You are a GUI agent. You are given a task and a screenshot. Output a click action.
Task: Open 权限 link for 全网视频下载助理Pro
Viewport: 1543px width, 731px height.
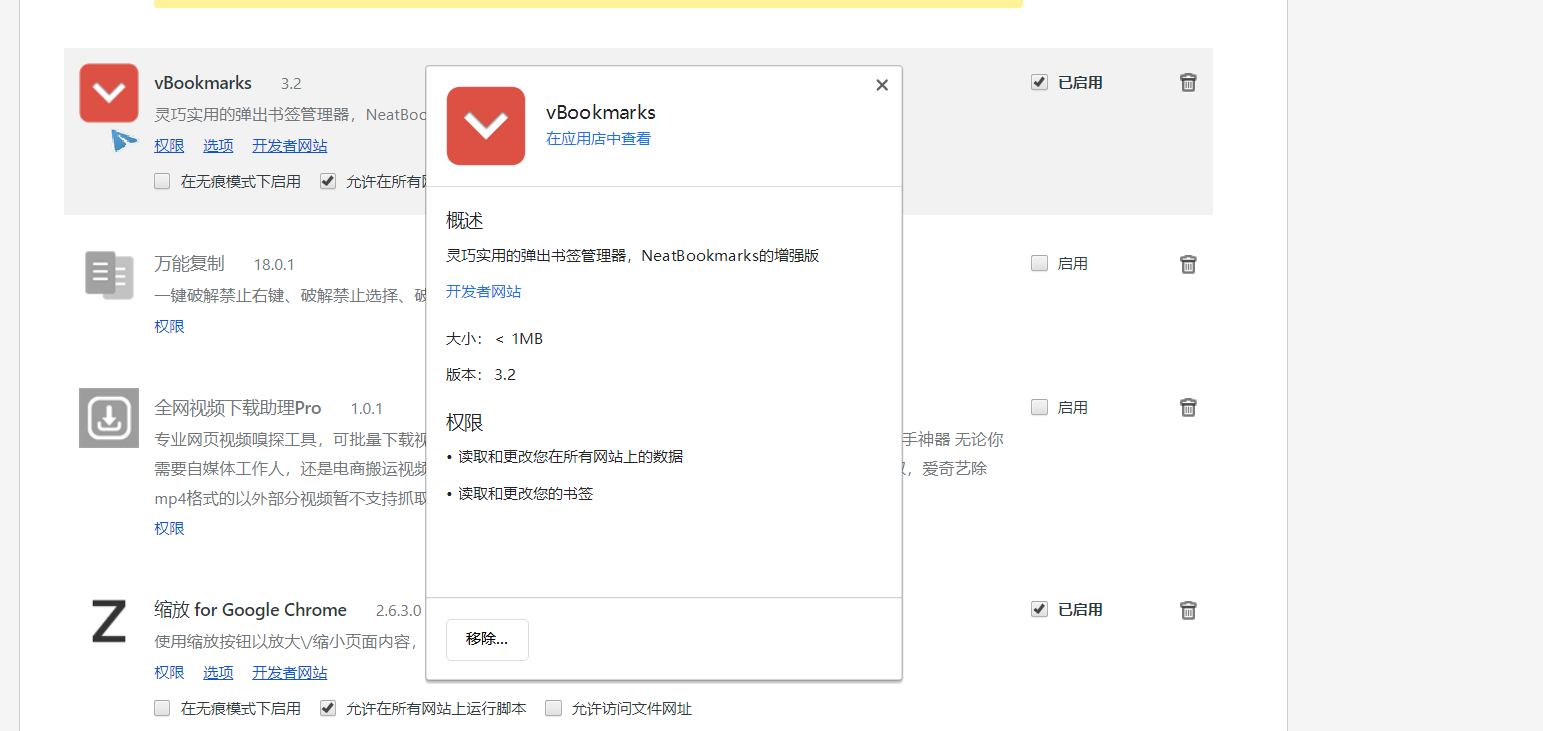tap(169, 528)
